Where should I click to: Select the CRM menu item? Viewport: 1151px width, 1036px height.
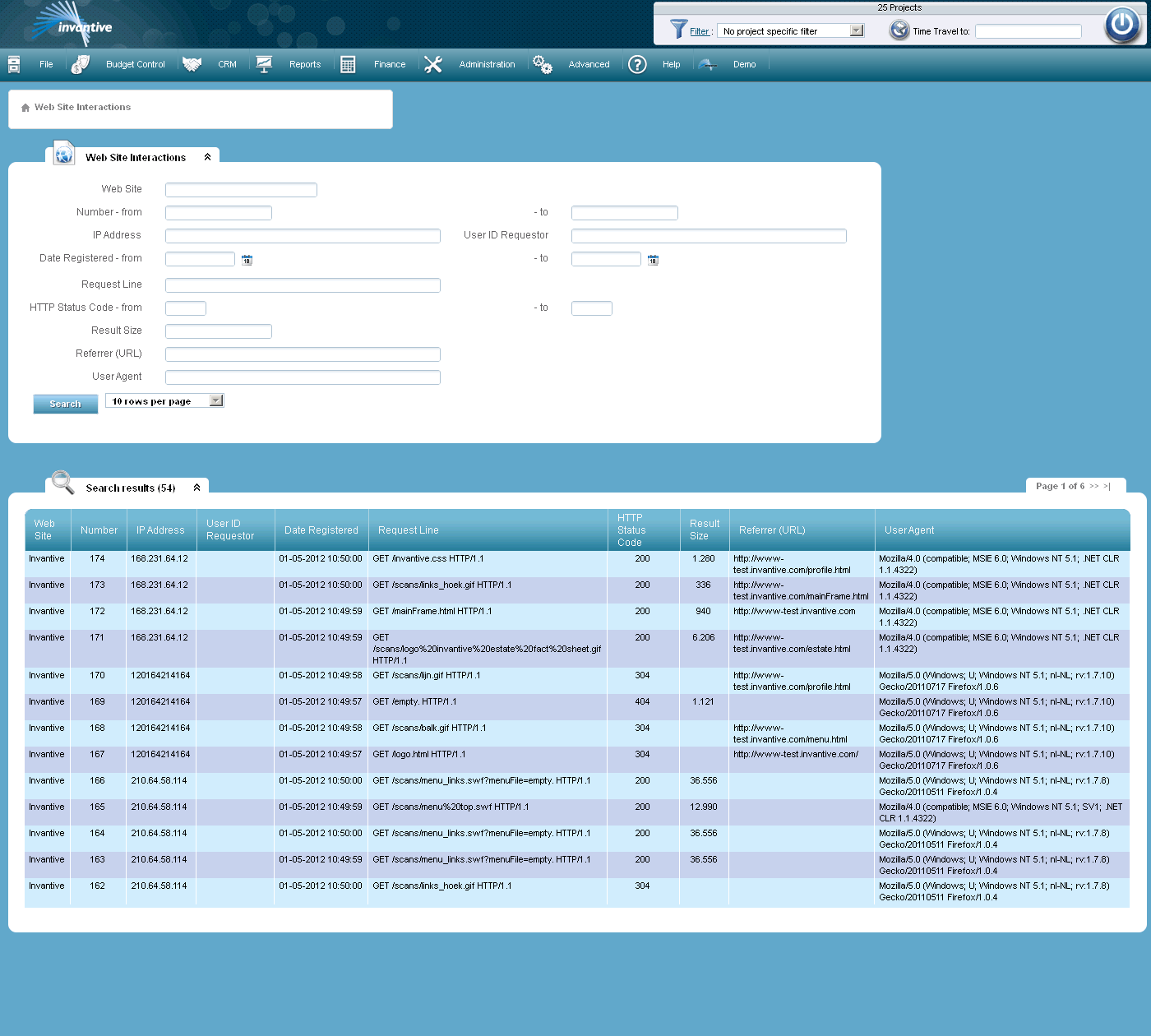click(227, 64)
